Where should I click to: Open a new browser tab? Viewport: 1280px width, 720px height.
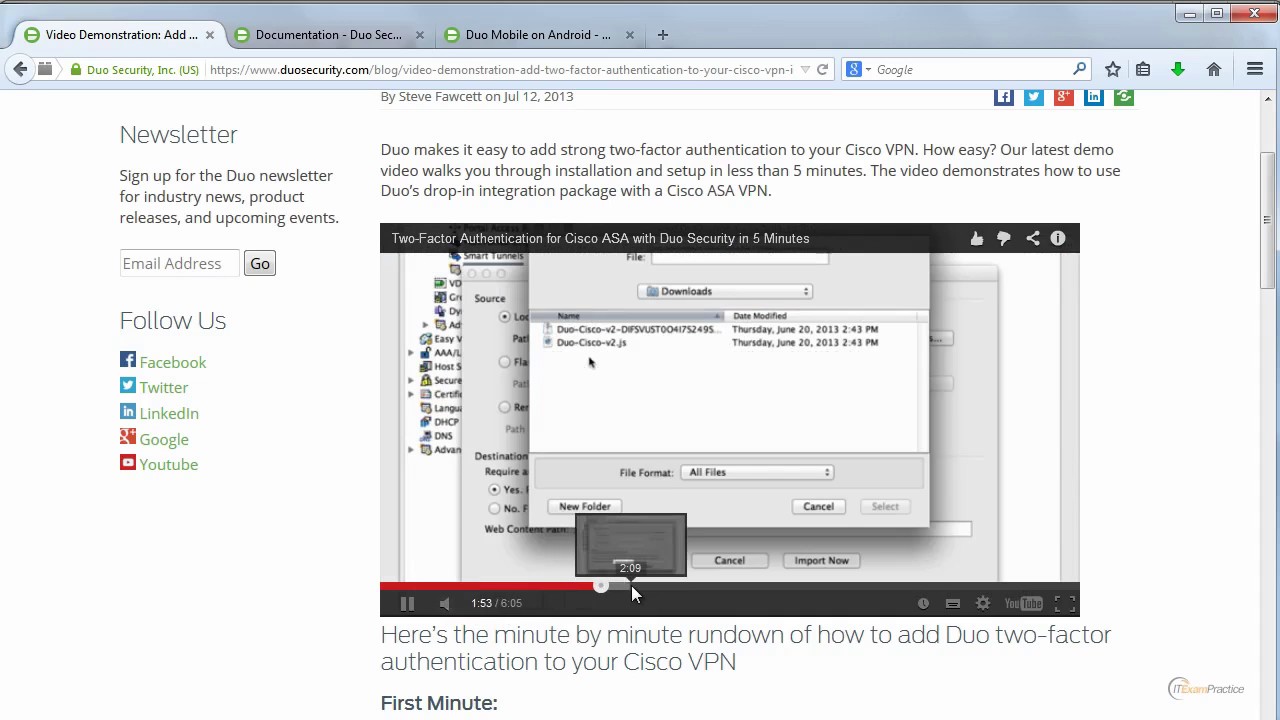click(x=662, y=34)
